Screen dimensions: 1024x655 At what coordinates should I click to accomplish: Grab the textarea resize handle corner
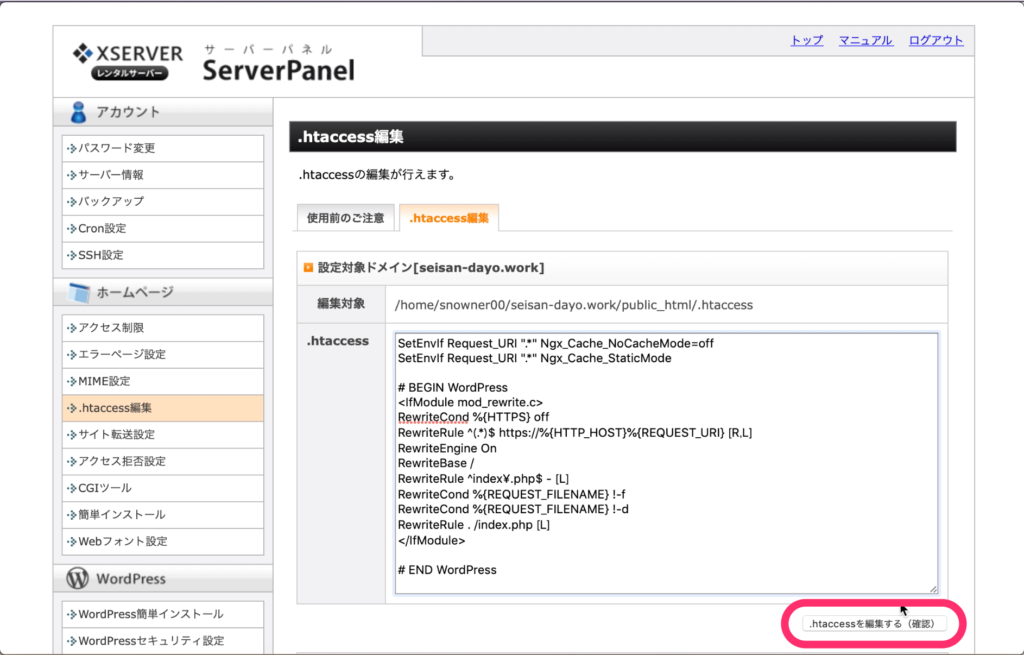tap(933, 589)
